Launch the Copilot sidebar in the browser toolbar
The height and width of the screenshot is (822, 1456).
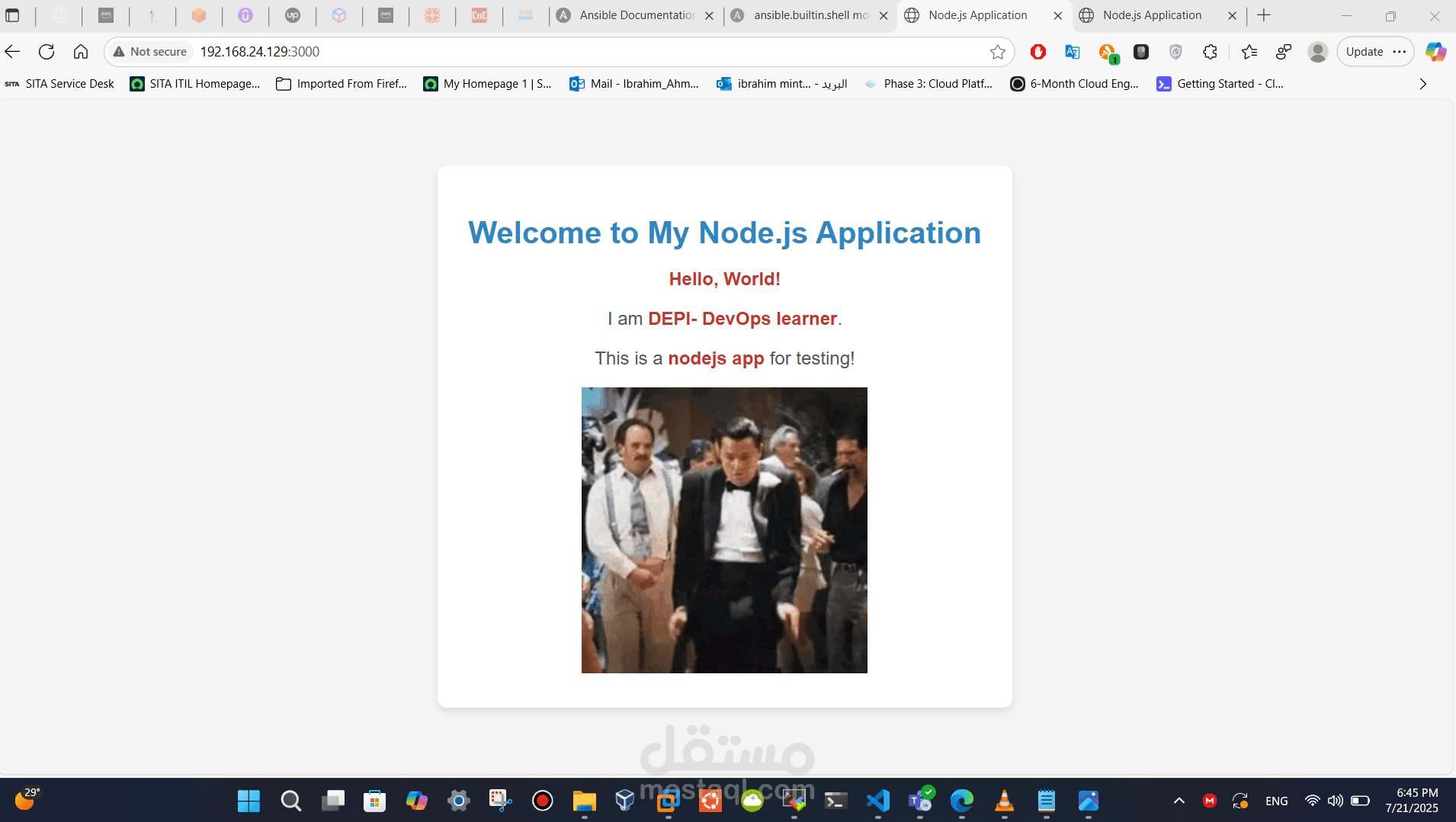1436,52
